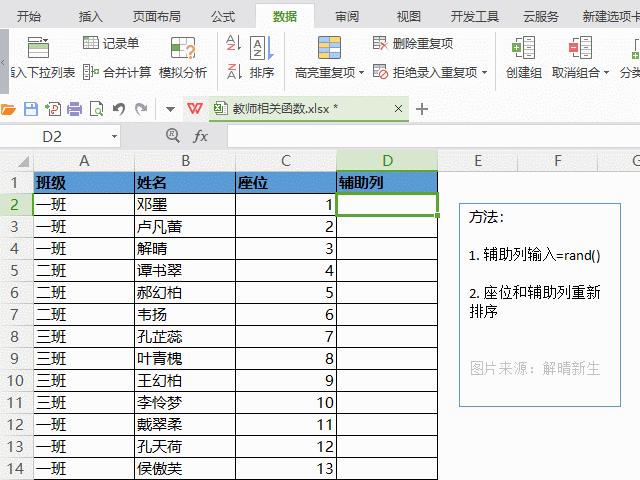Click the fx insert function icon

click(x=200, y=136)
